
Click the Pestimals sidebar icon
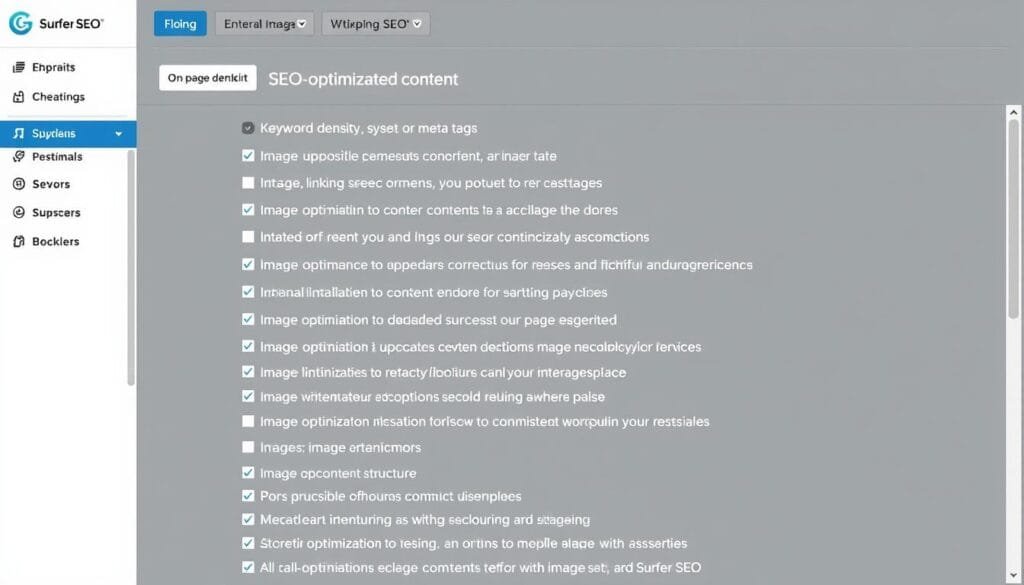click(x=18, y=157)
